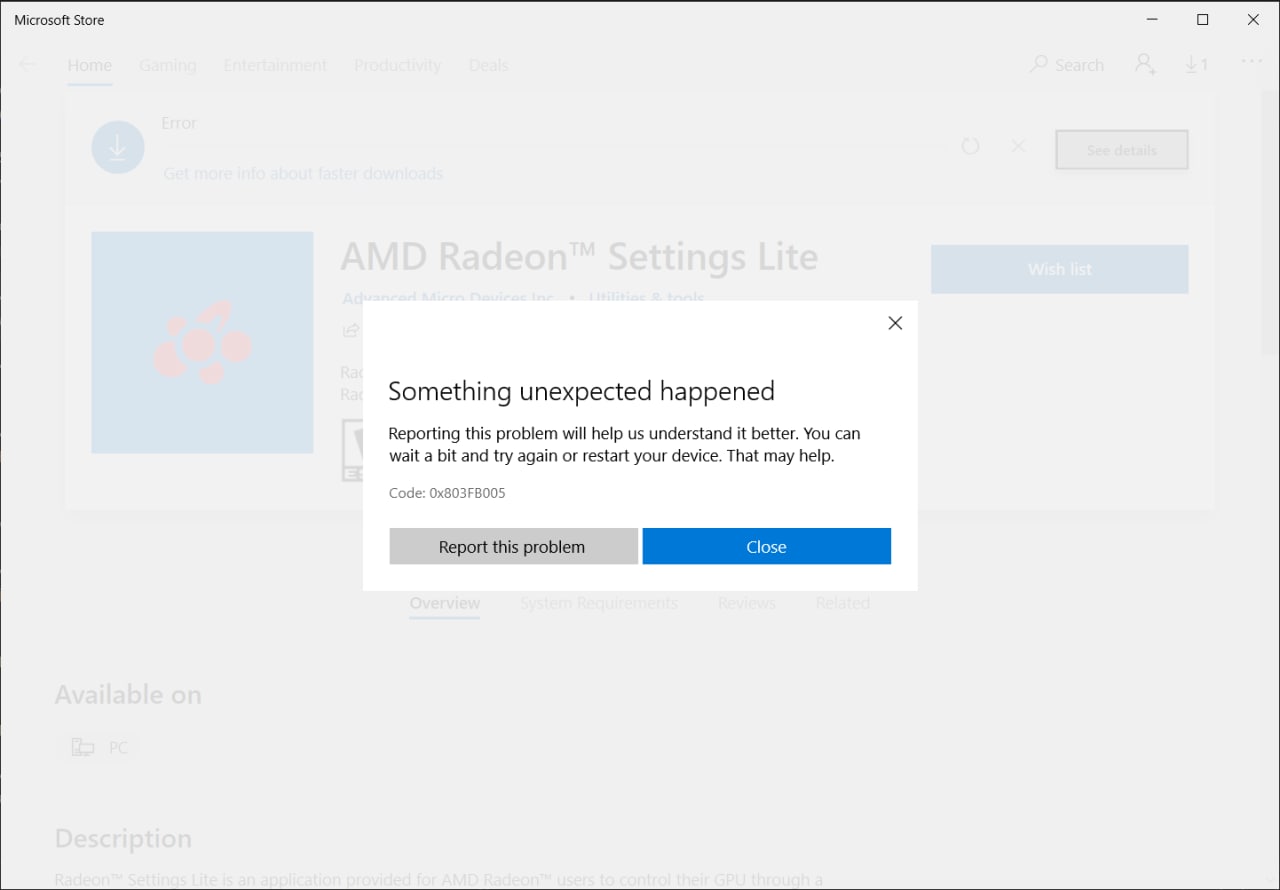Click the Error status text
This screenshot has width=1280, height=890.
click(x=179, y=123)
